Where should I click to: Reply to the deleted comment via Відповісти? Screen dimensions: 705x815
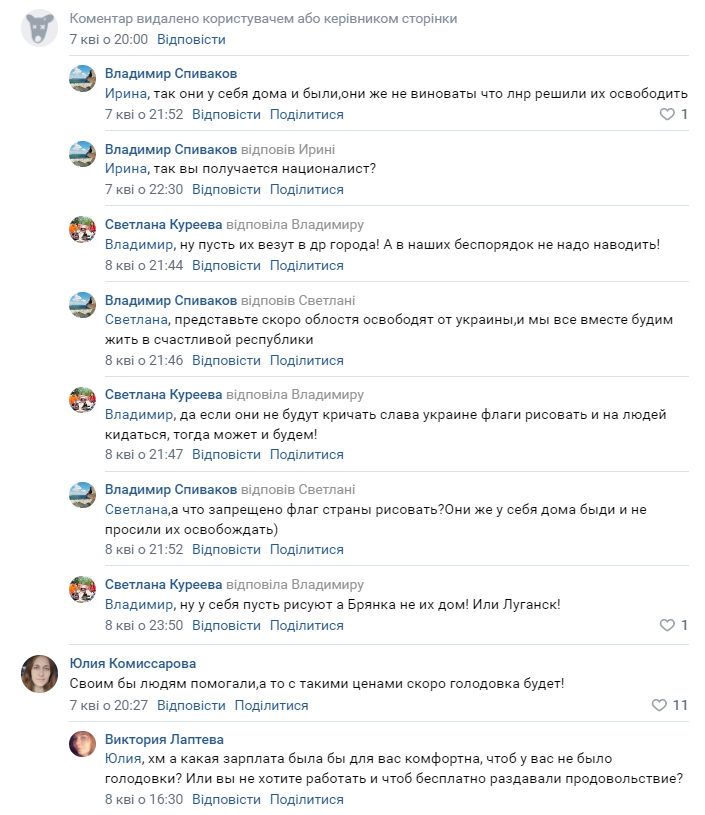191,40
